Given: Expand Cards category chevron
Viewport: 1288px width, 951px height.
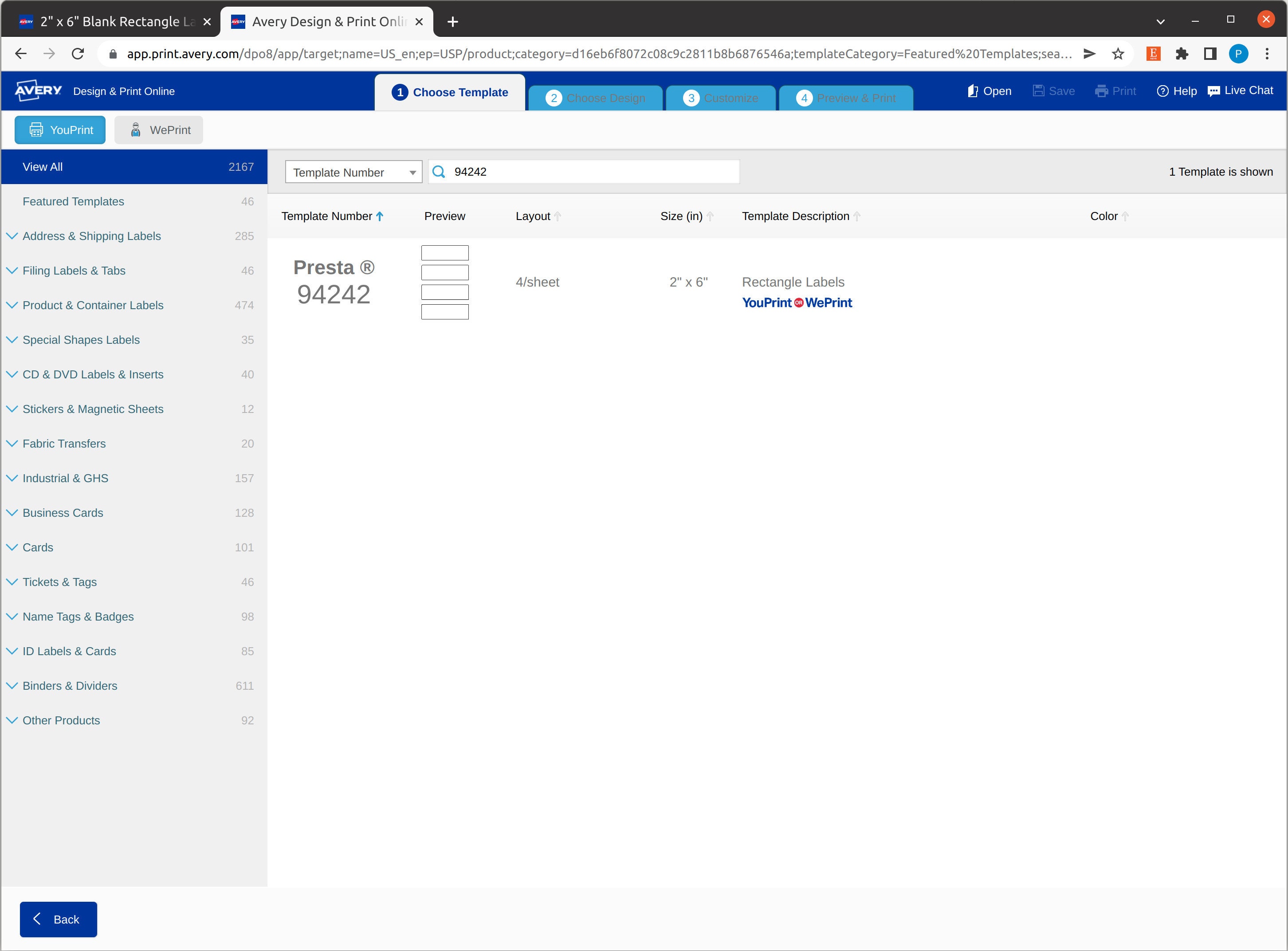Looking at the screenshot, I should [12, 547].
